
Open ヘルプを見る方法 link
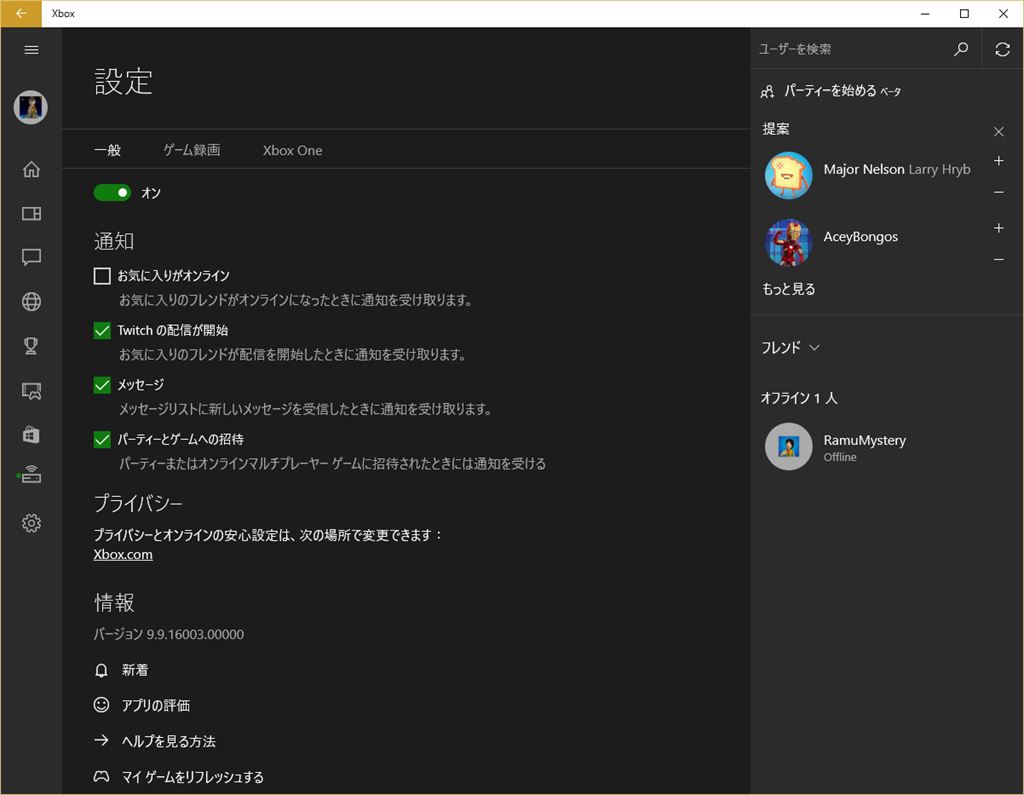168,741
